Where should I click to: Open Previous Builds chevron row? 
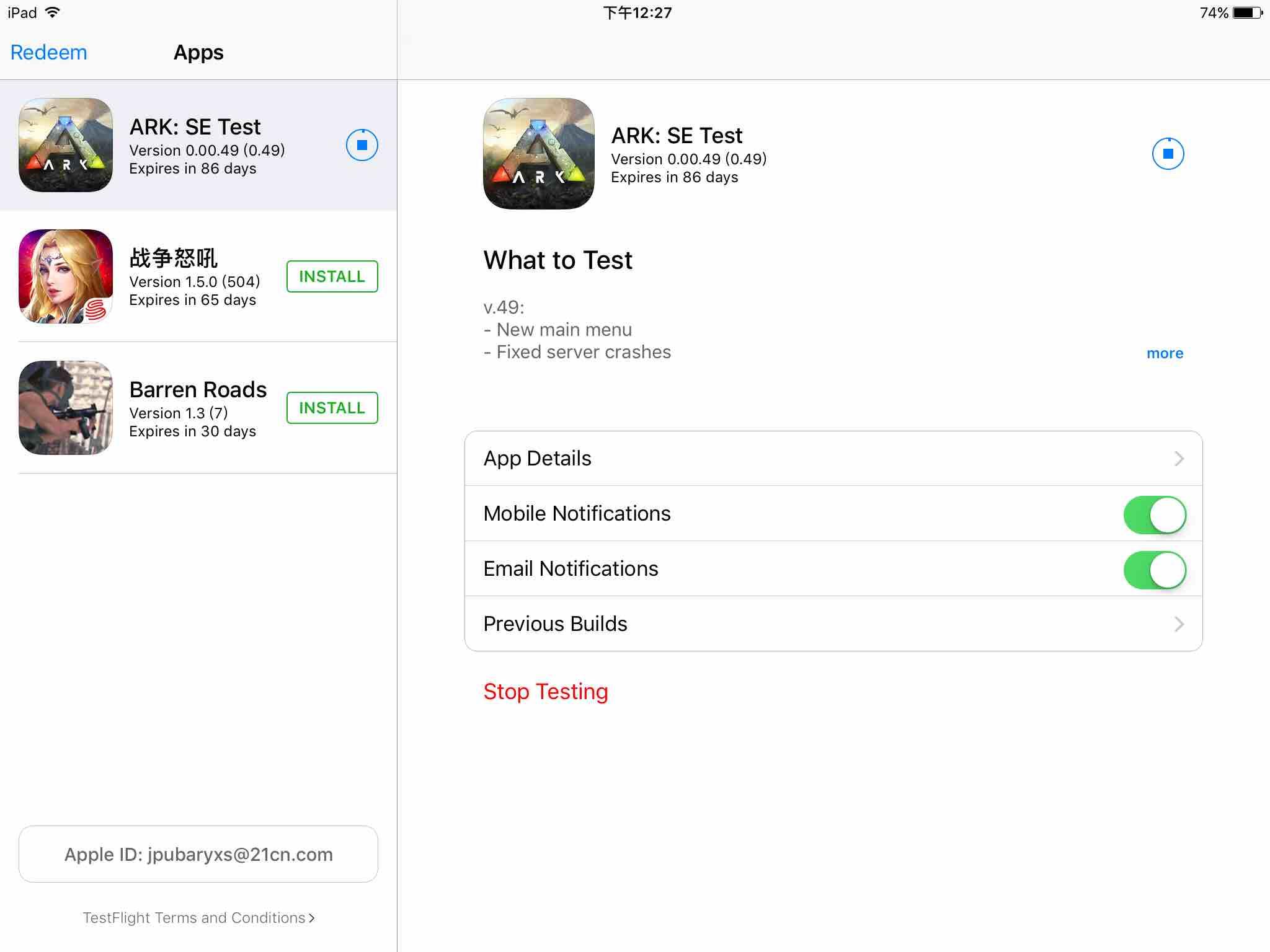(833, 624)
